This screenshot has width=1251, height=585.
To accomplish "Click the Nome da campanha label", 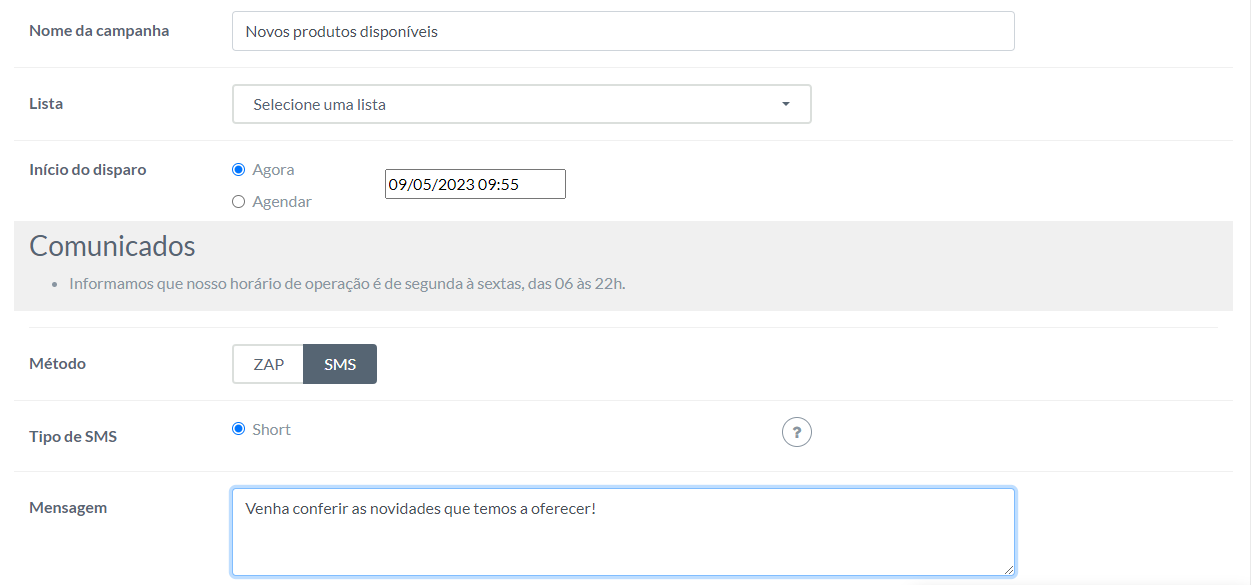I will (99, 31).
